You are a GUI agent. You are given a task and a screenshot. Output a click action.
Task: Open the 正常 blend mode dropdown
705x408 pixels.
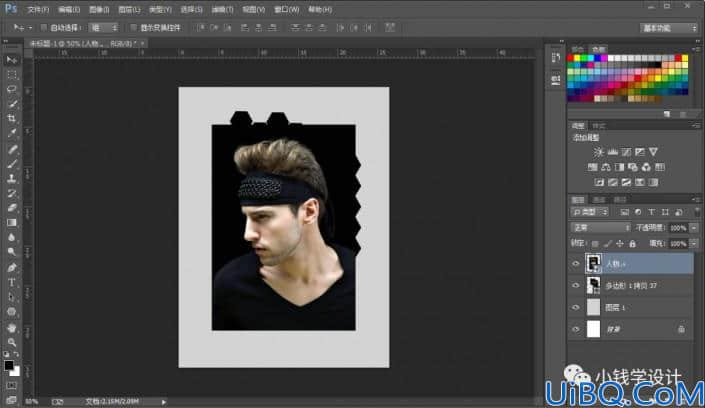point(601,228)
